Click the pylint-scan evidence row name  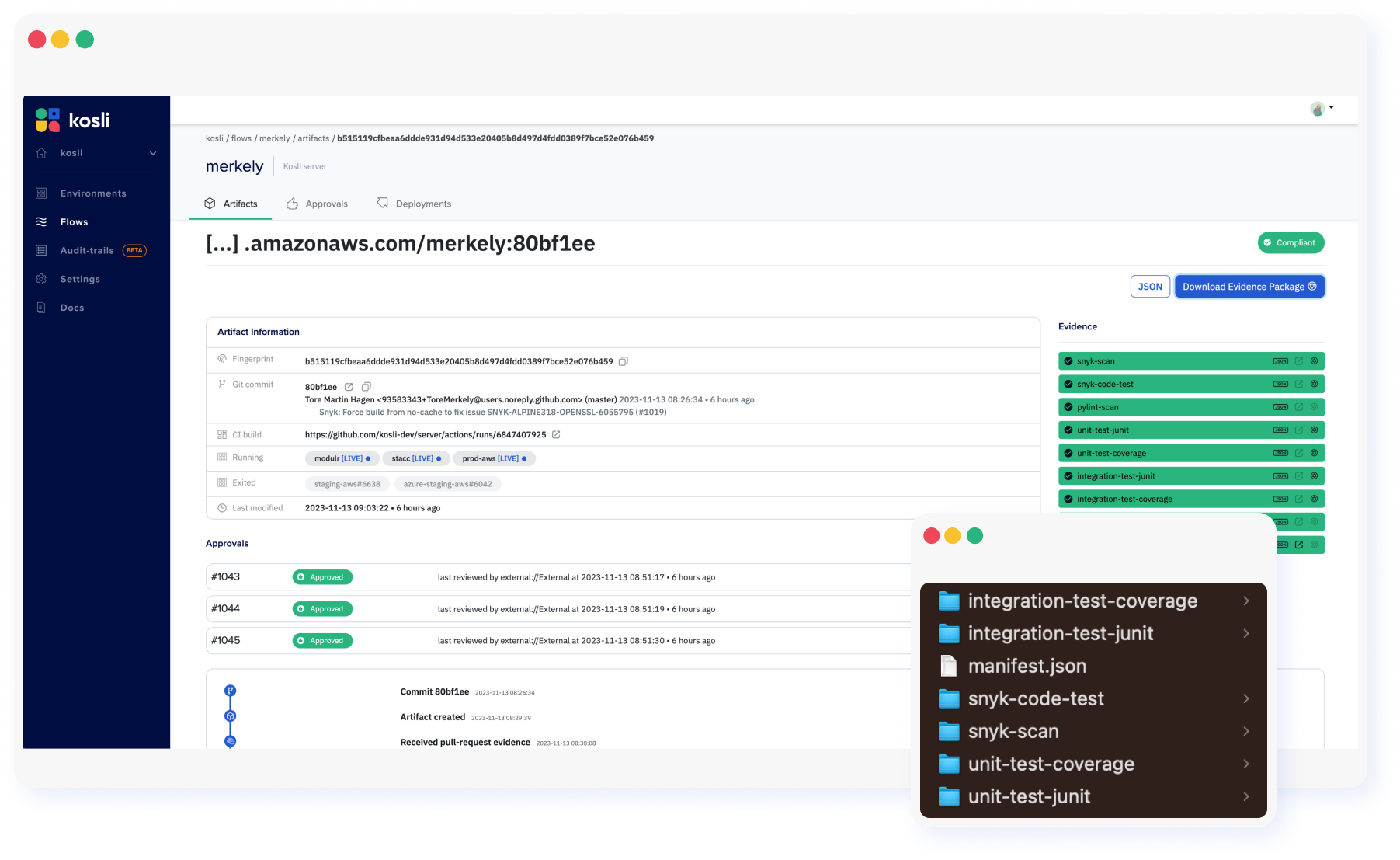point(1098,407)
